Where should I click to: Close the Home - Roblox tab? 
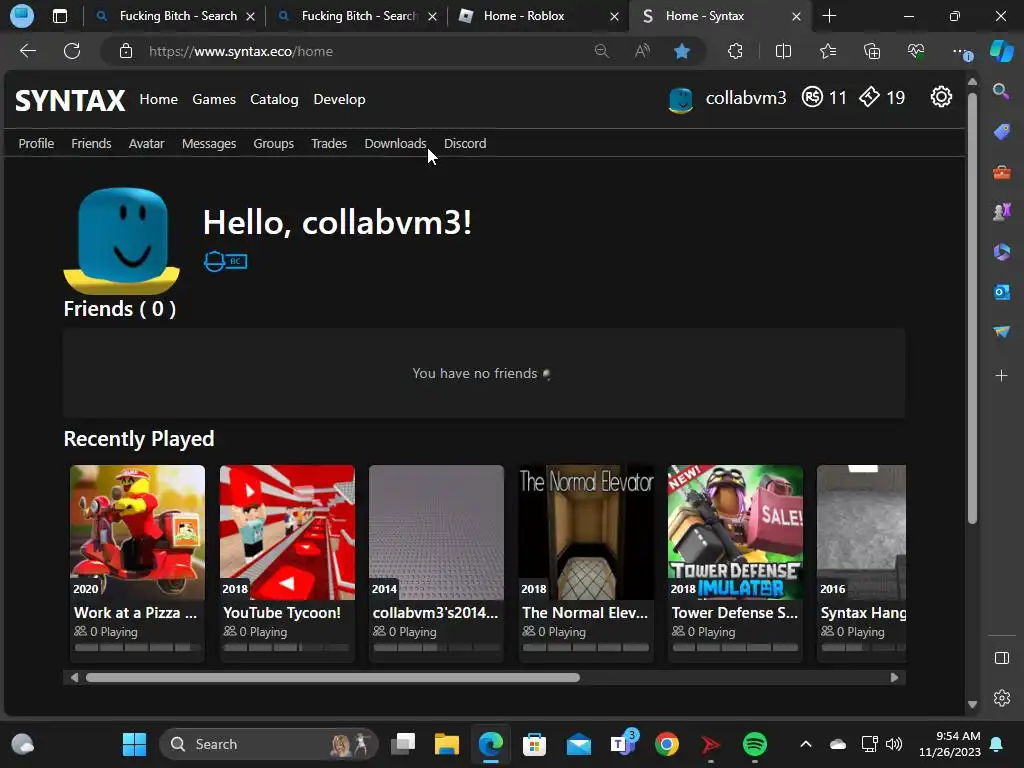click(614, 16)
